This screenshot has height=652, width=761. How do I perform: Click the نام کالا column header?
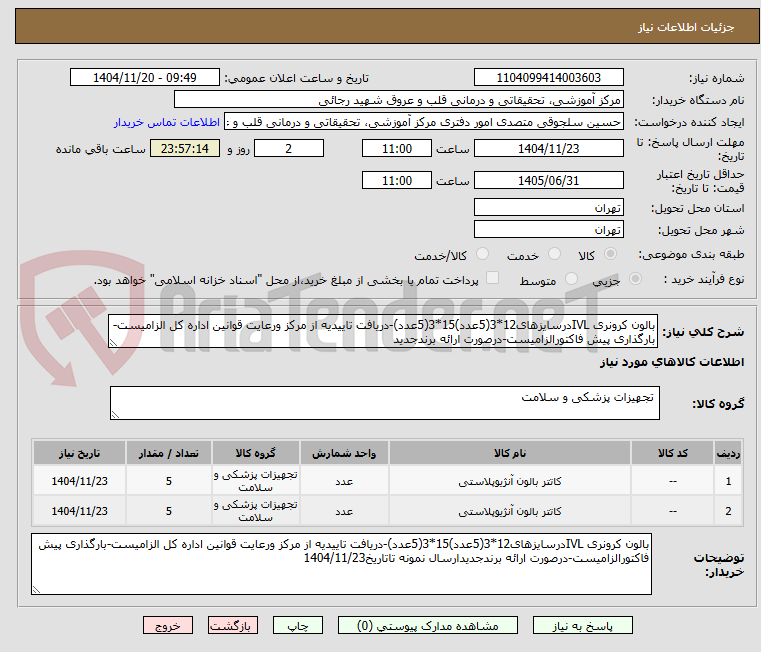click(x=510, y=453)
